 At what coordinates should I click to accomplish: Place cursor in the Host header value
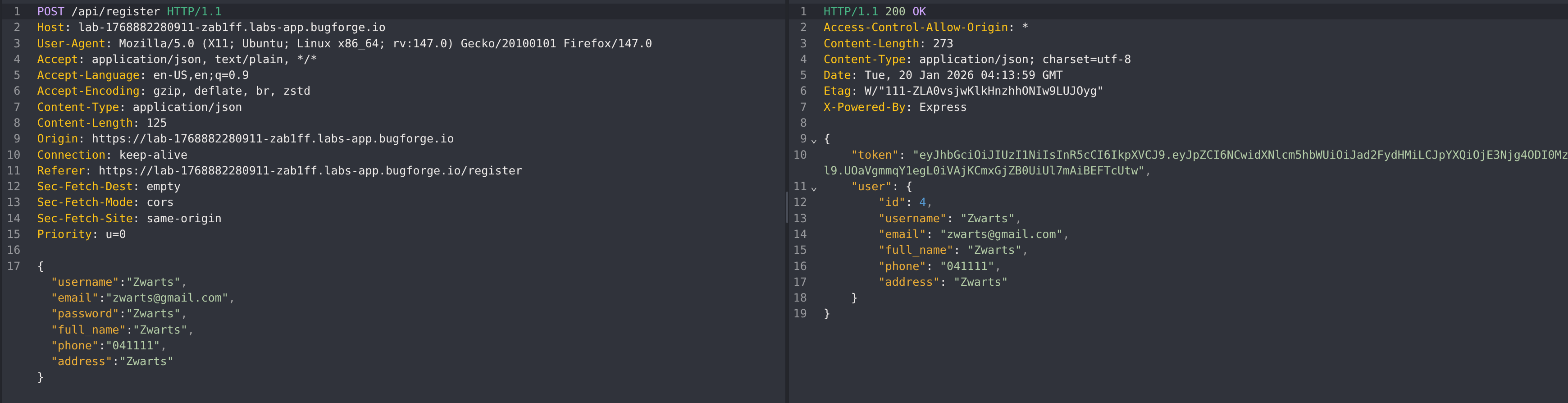coord(231,27)
